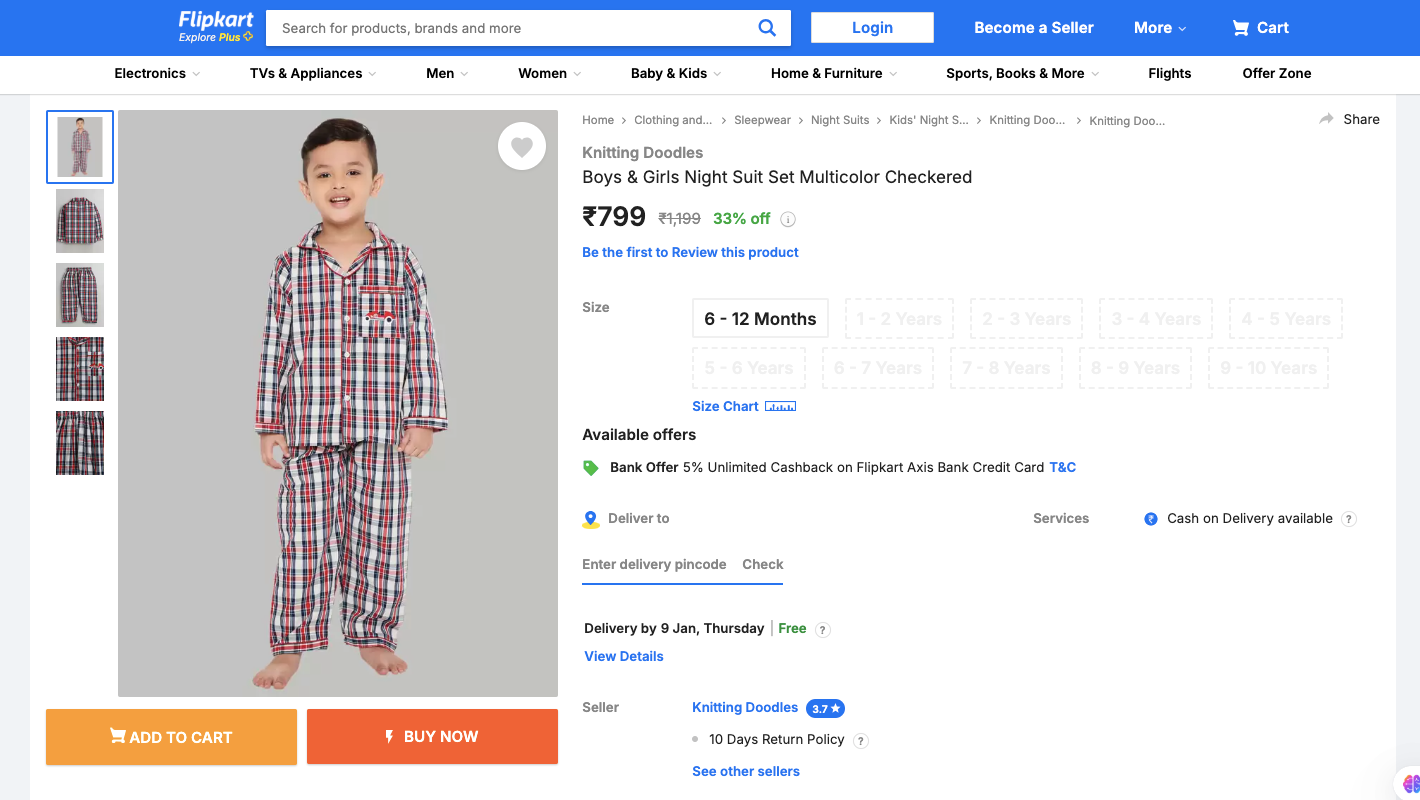1420x800 pixels.
Task: Add product to wishlist with heart icon
Action: point(522,147)
